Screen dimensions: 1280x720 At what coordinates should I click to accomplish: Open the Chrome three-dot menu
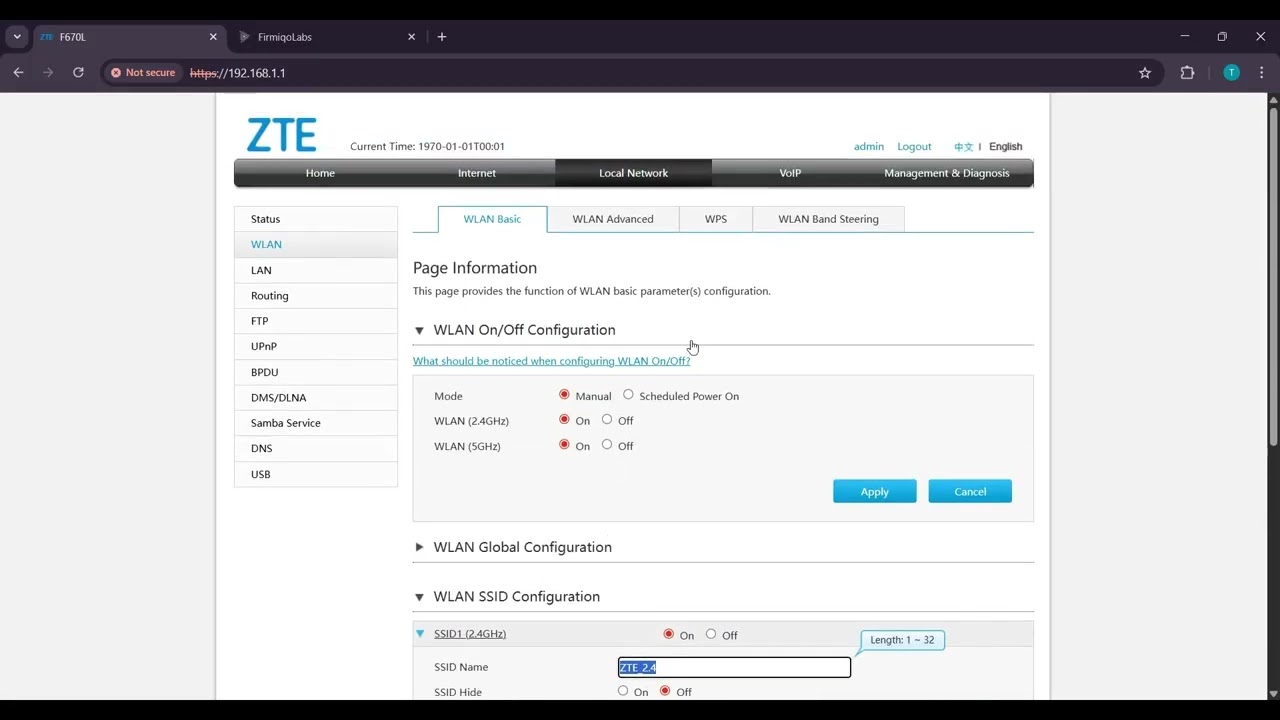point(1262,73)
